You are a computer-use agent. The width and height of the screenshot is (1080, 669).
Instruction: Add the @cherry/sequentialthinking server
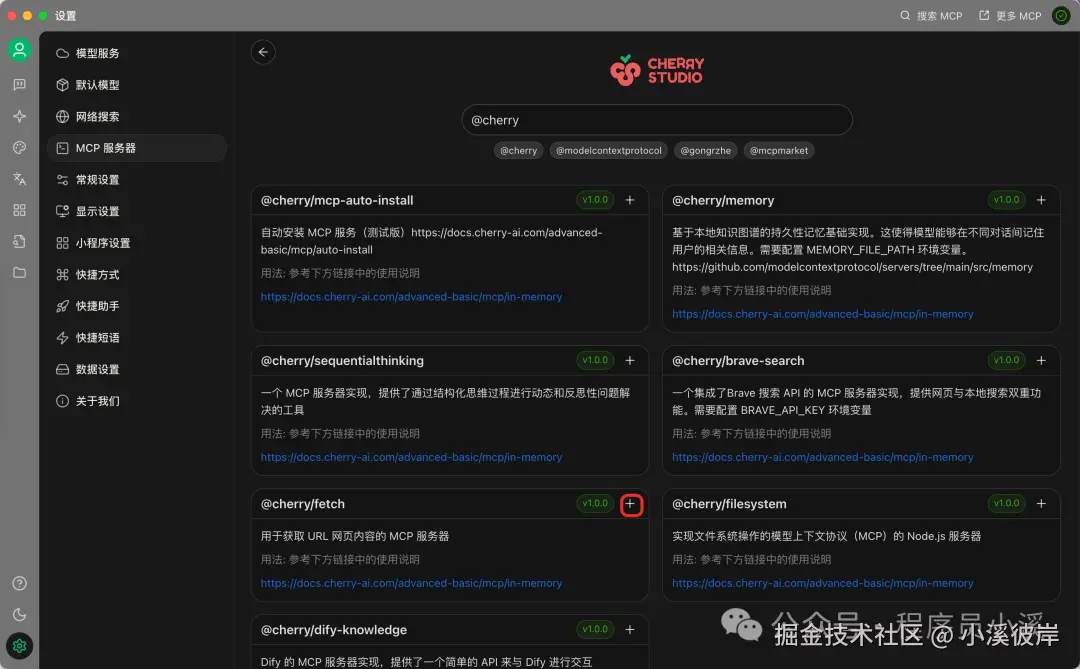630,360
